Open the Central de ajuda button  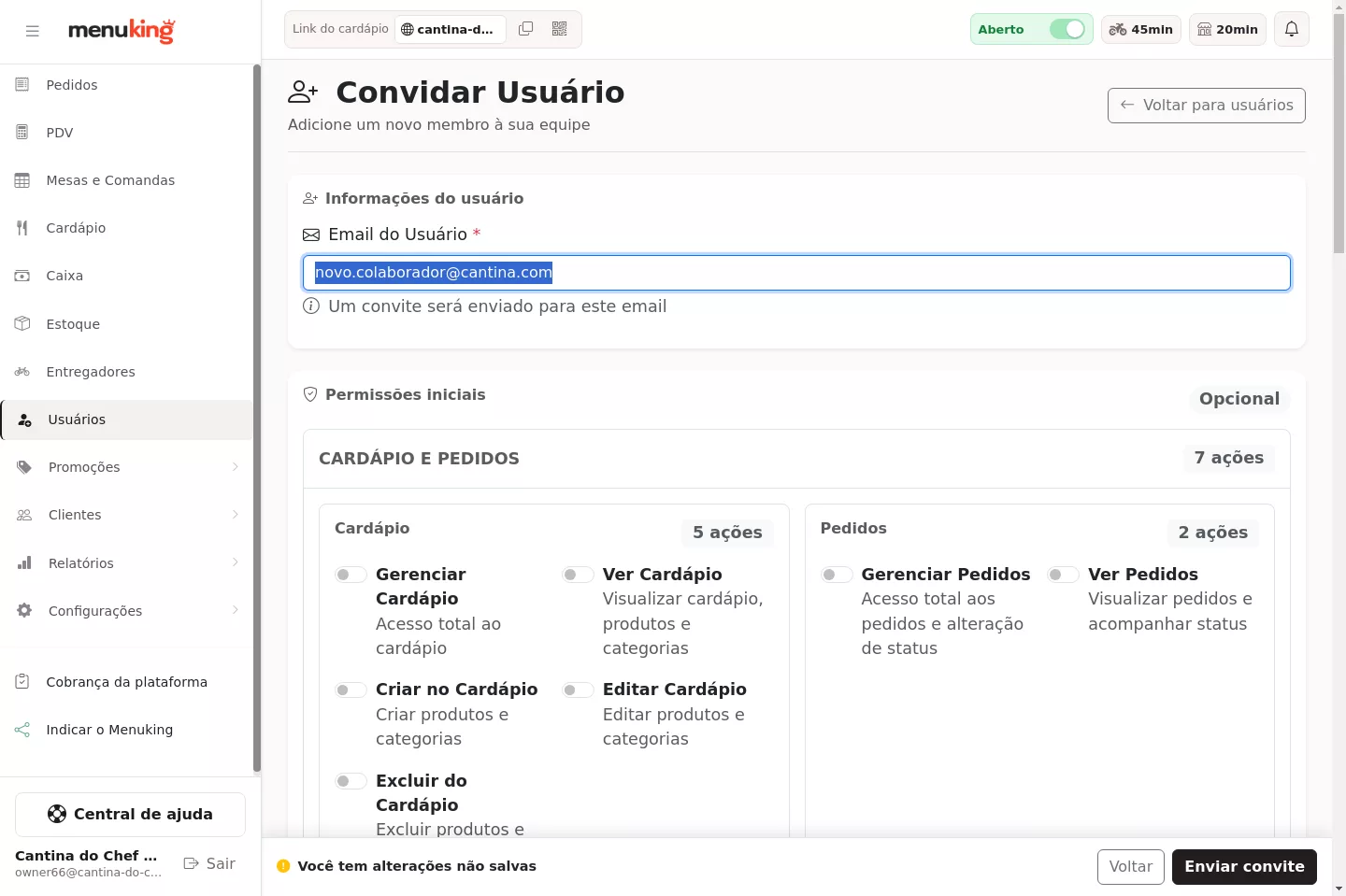coord(130,815)
